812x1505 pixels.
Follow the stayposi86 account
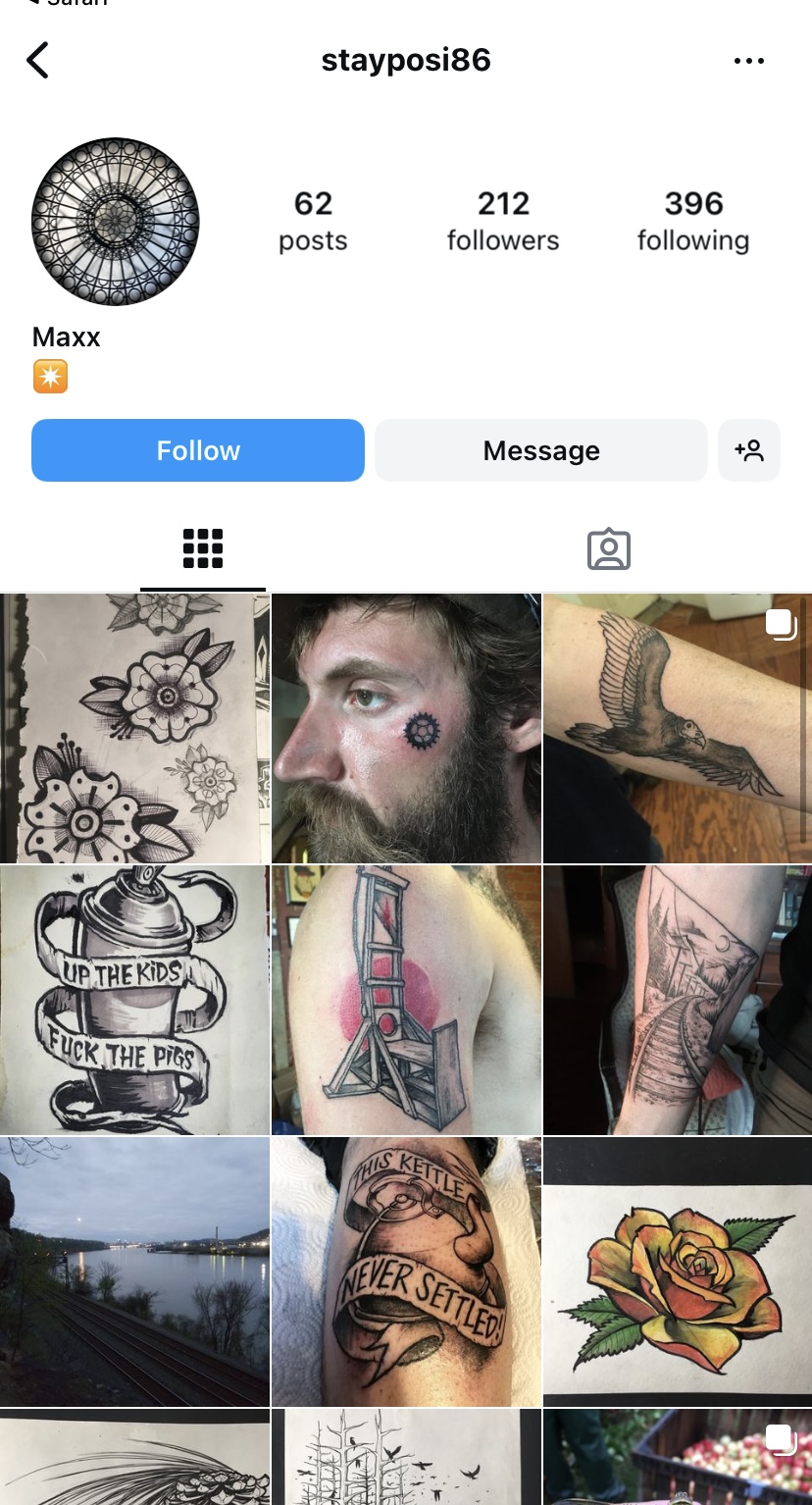pyautogui.click(x=198, y=450)
